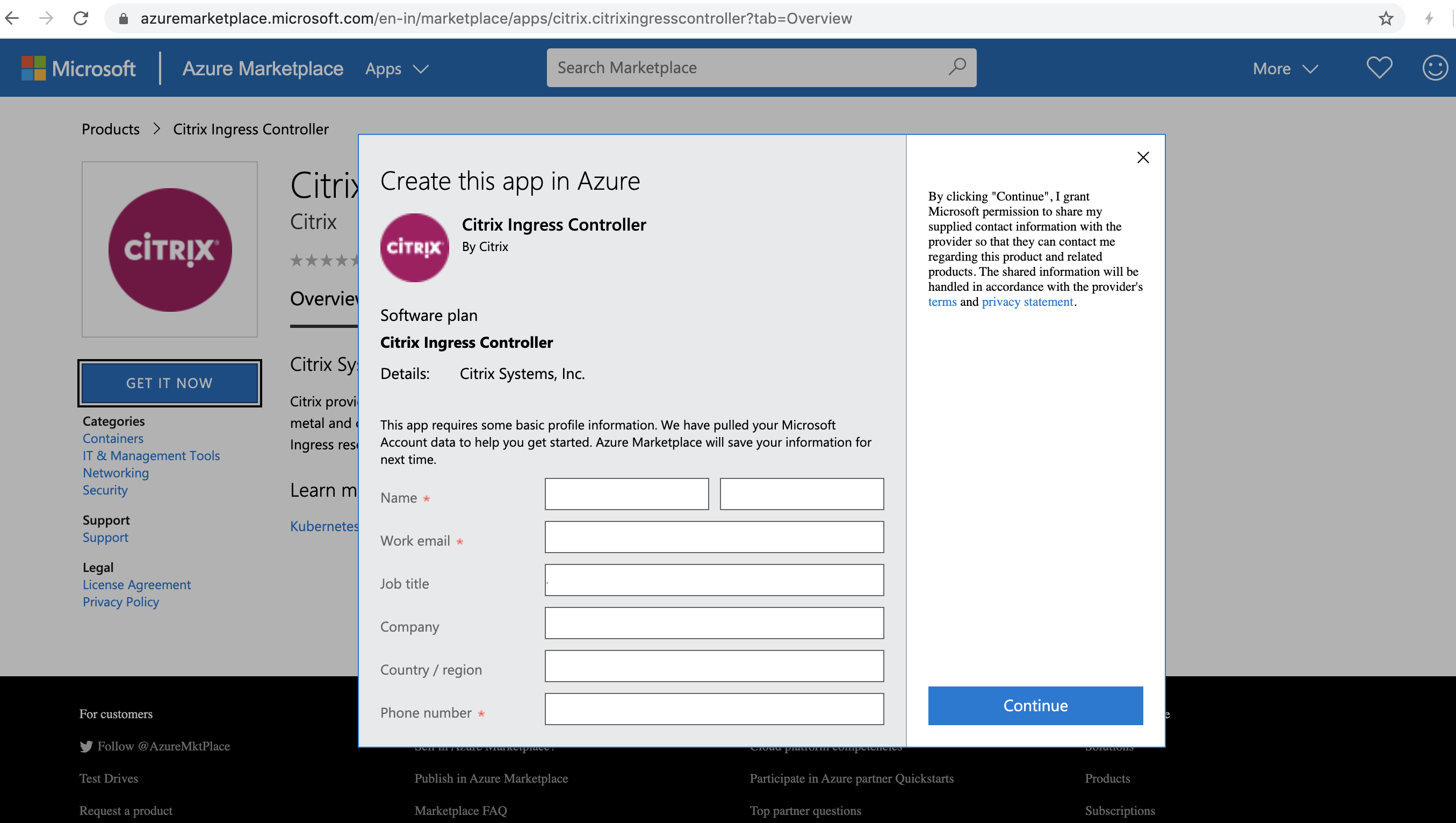Reload the page with the refresh icon

[x=81, y=18]
